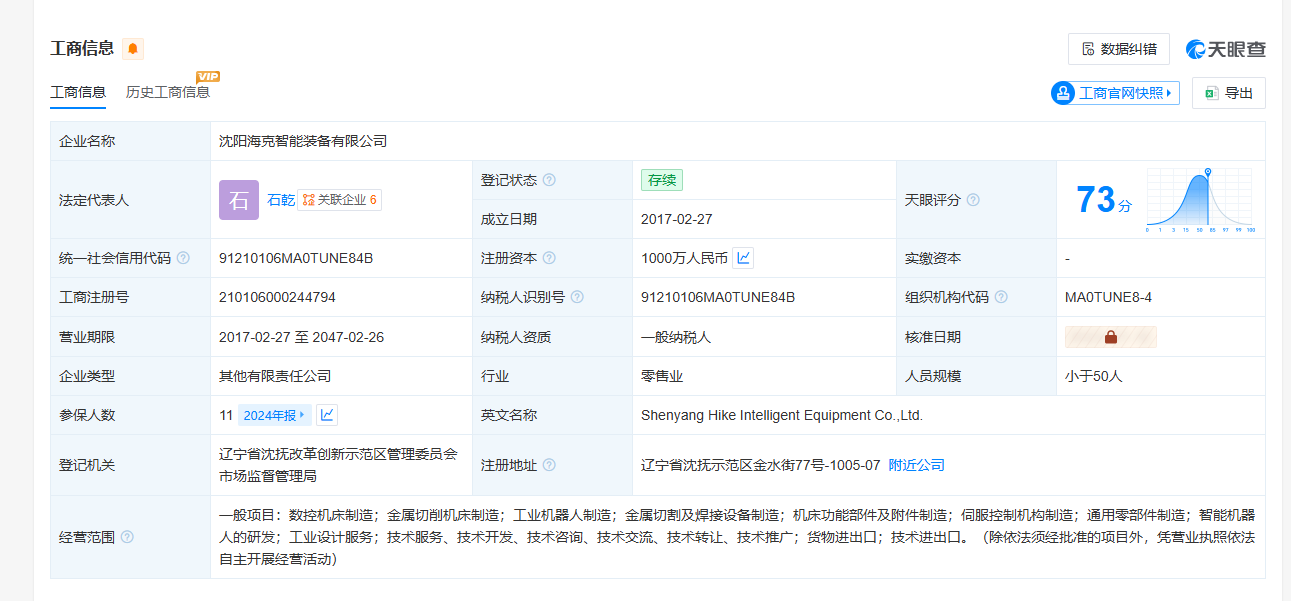Viewport: 1291px width, 601px height.
Task: Select the 工商信息 tab
Action: tap(78, 92)
